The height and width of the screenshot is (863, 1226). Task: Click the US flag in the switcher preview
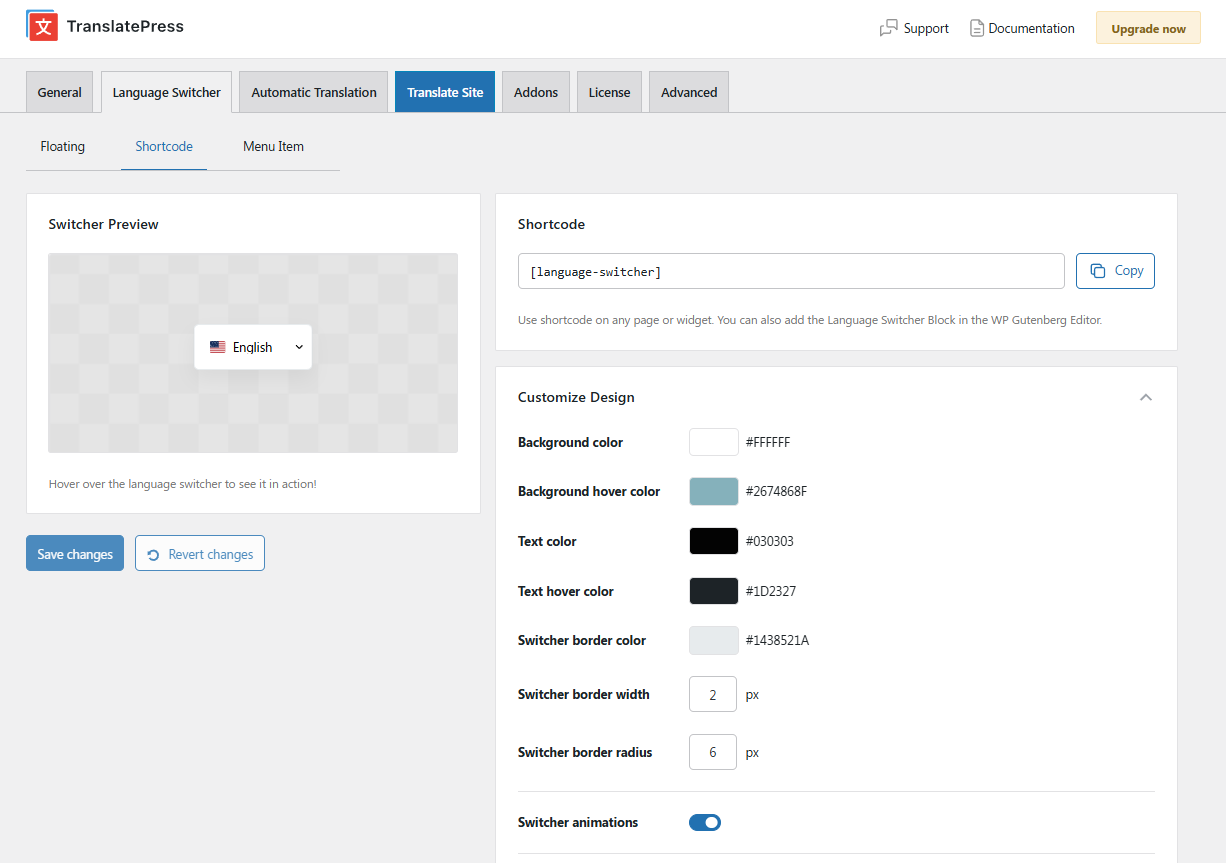218,346
